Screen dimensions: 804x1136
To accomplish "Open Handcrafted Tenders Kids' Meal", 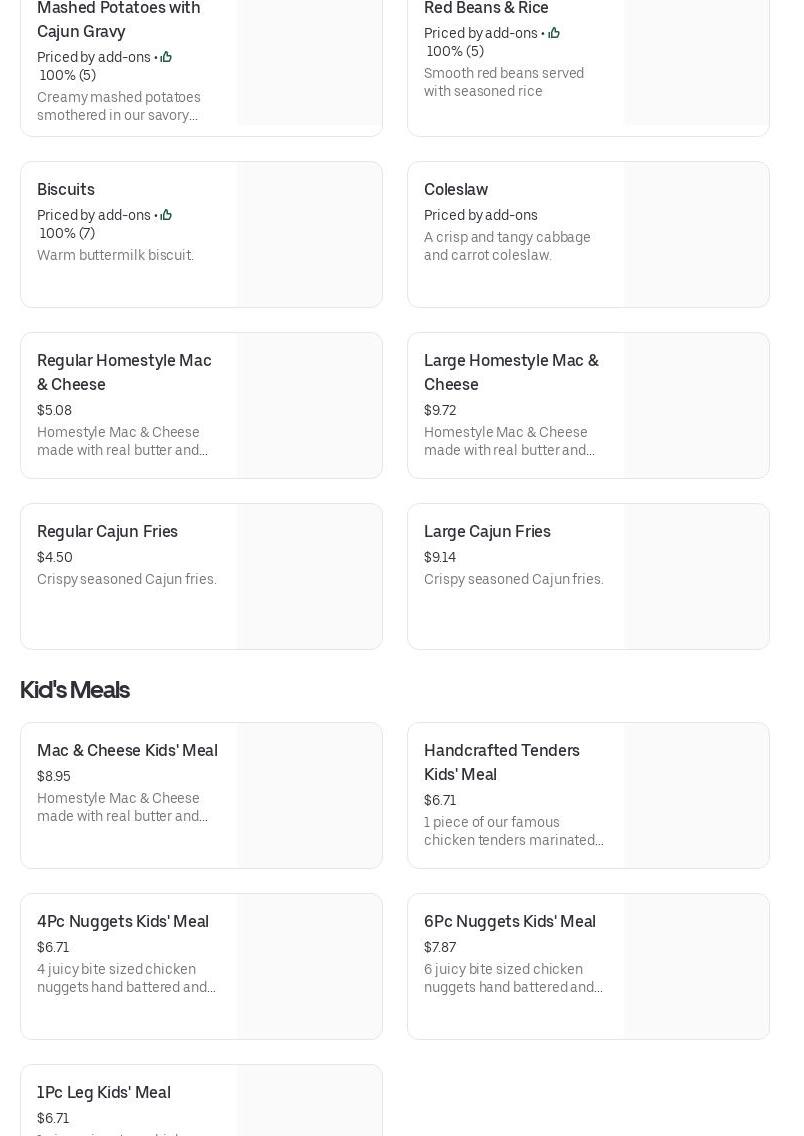I will 502,762.
